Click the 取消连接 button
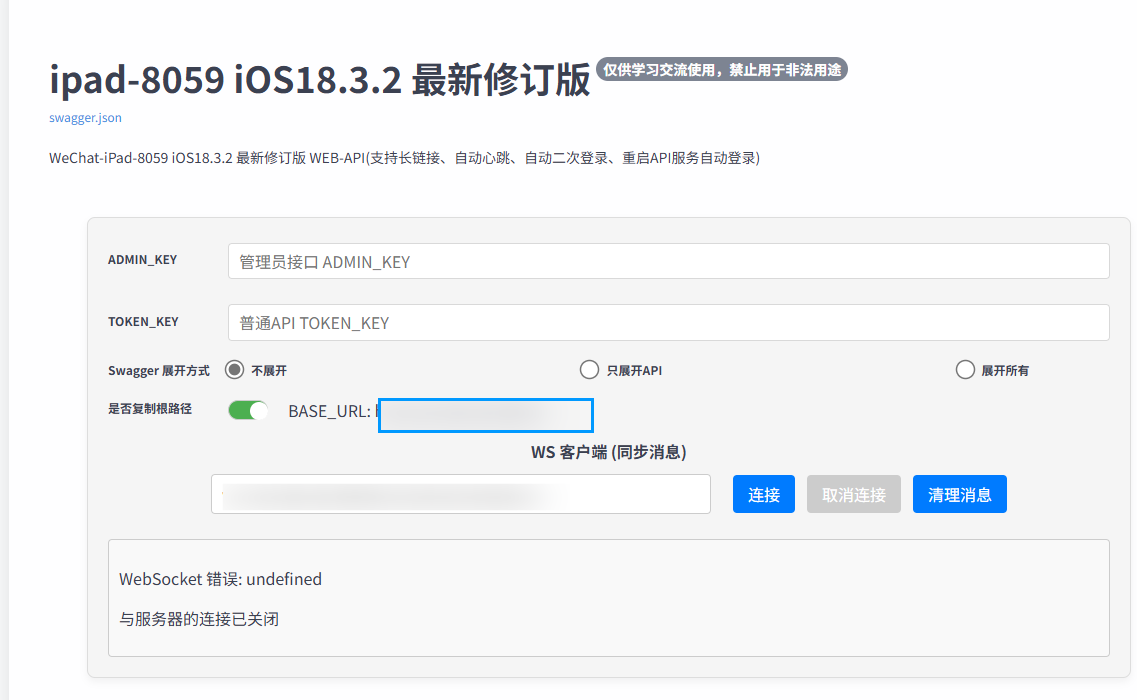 tap(853, 494)
